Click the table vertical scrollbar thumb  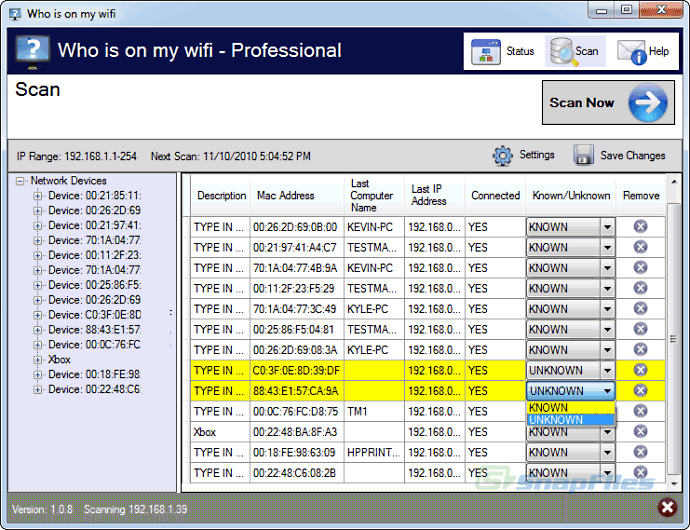click(x=674, y=339)
